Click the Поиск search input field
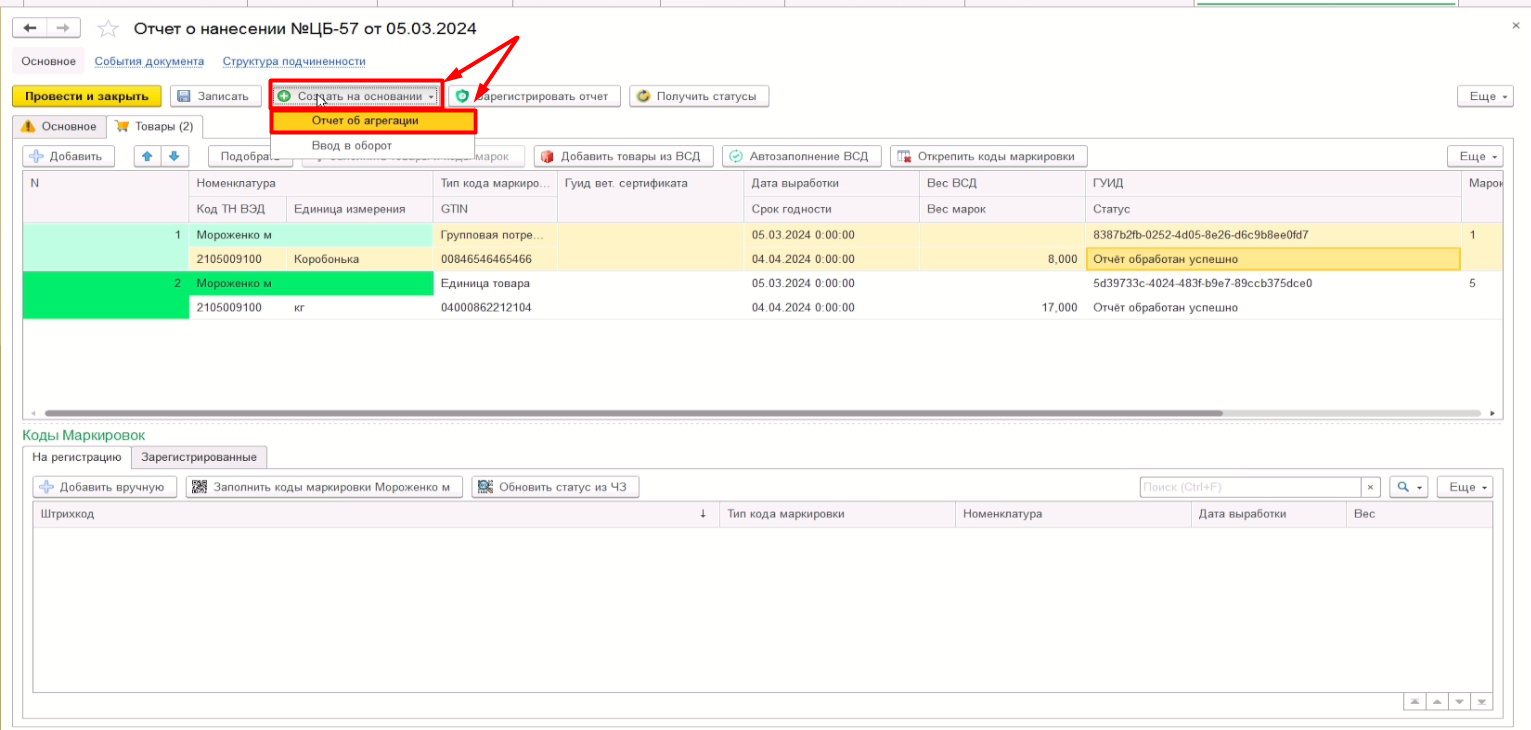 click(1249, 487)
